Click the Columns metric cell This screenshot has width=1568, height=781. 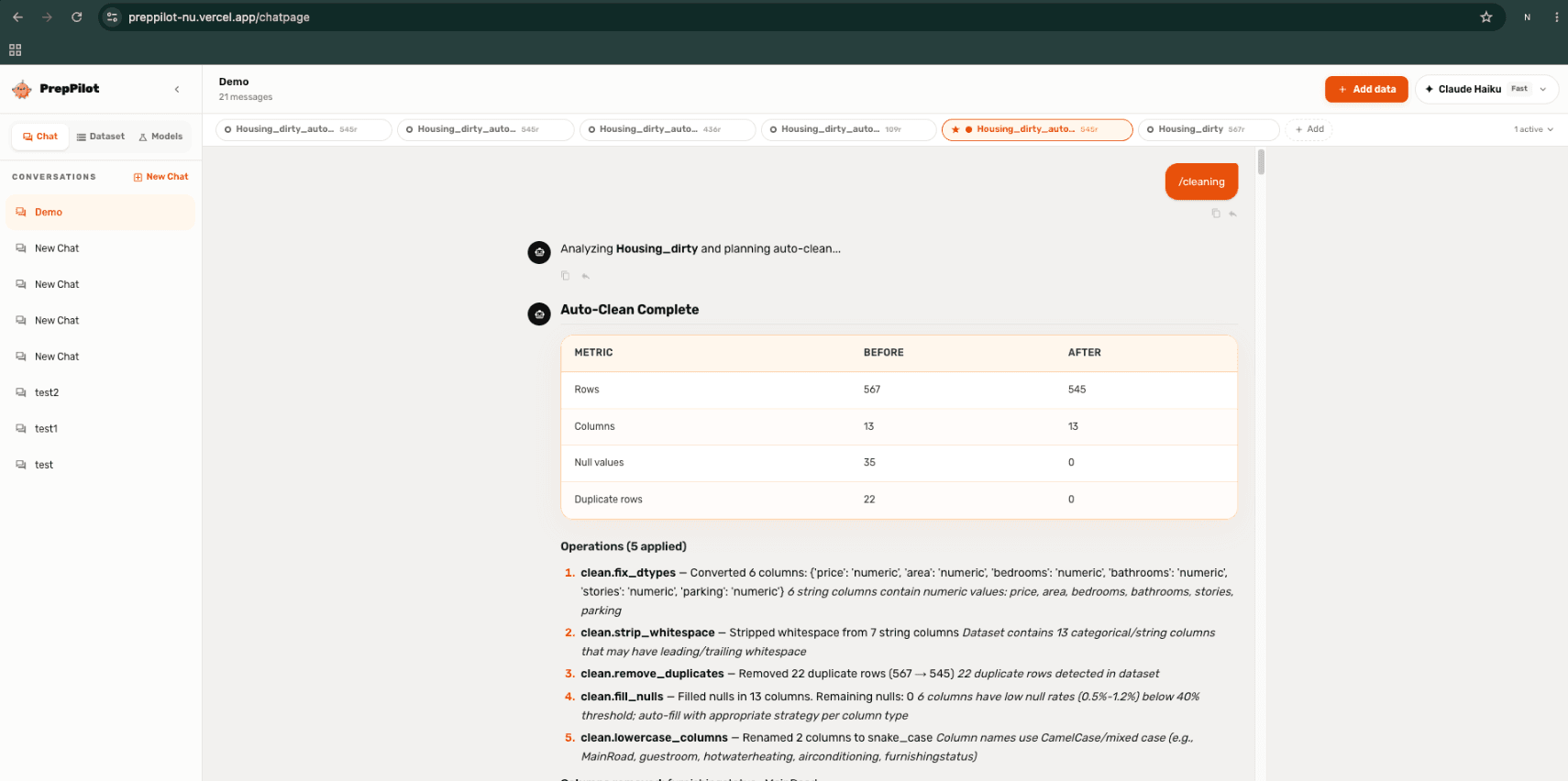point(594,426)
